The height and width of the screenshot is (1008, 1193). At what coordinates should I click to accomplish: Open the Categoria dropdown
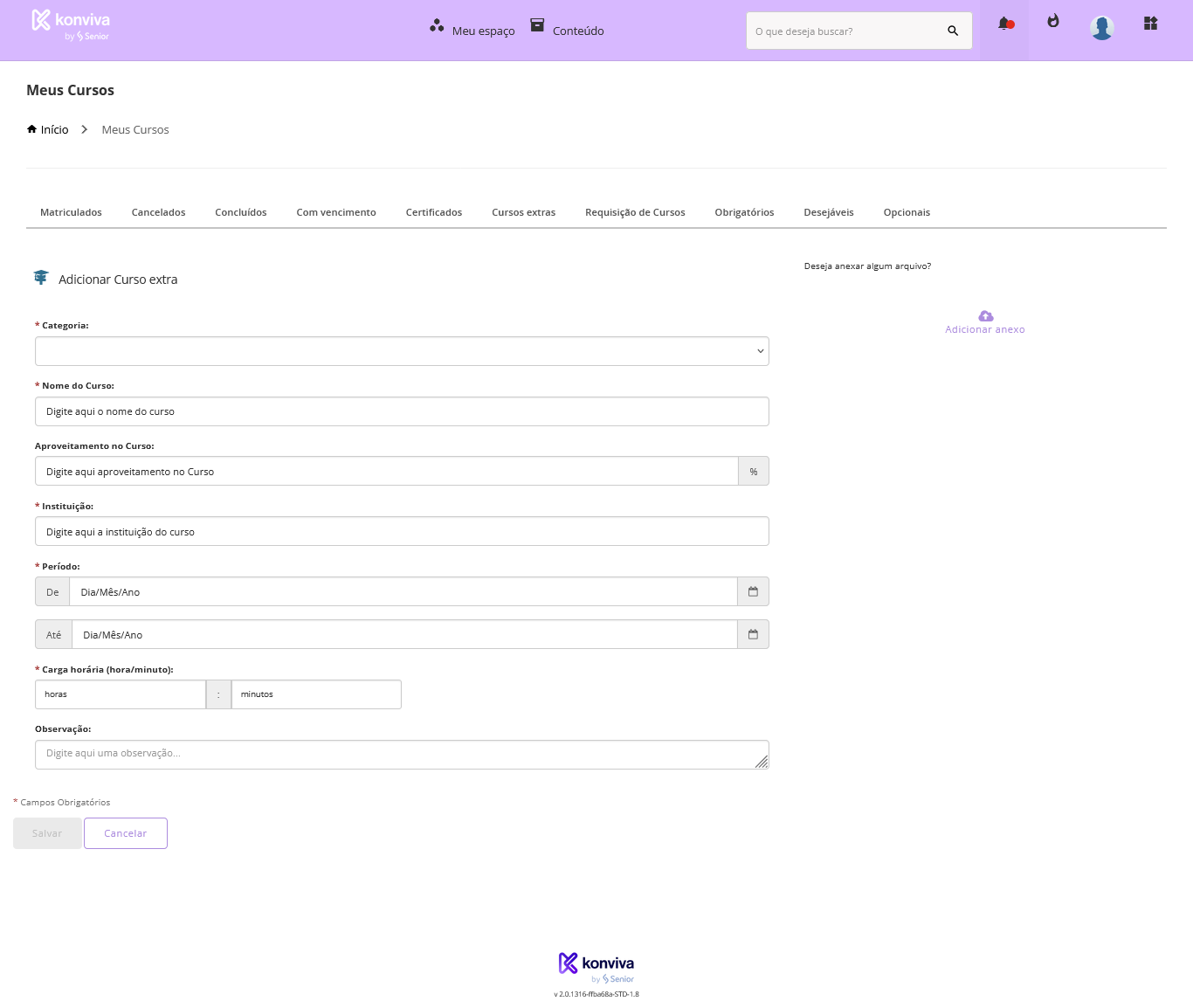[402, 351]
